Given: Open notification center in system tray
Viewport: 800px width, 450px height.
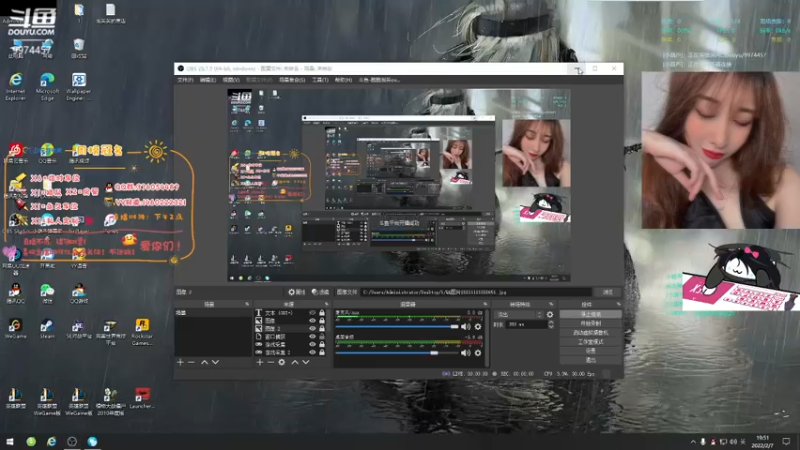Looking at the screenshot, I should point(786,442).
